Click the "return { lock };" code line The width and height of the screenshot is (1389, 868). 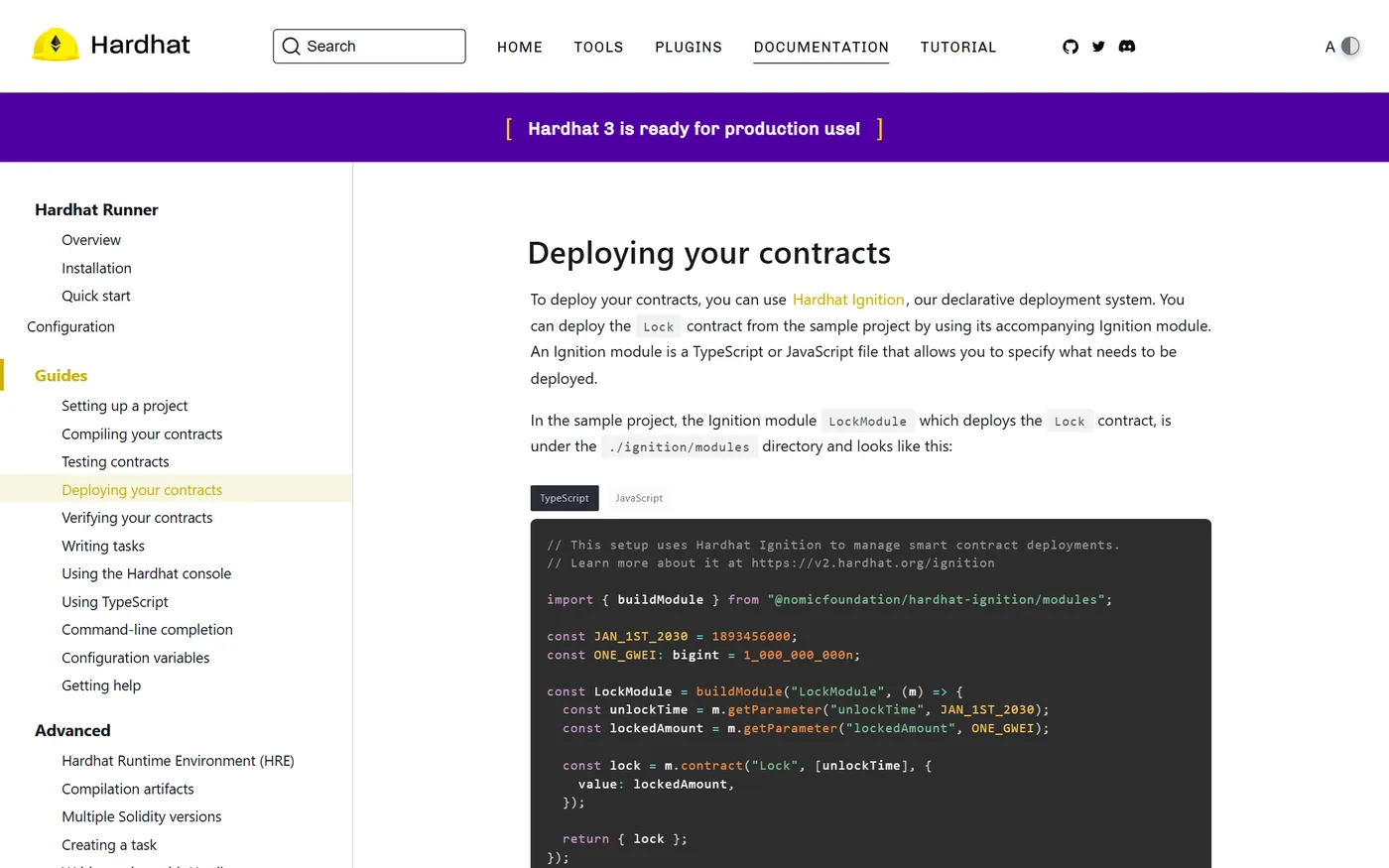pyautogui.click(x=625, y=839)
